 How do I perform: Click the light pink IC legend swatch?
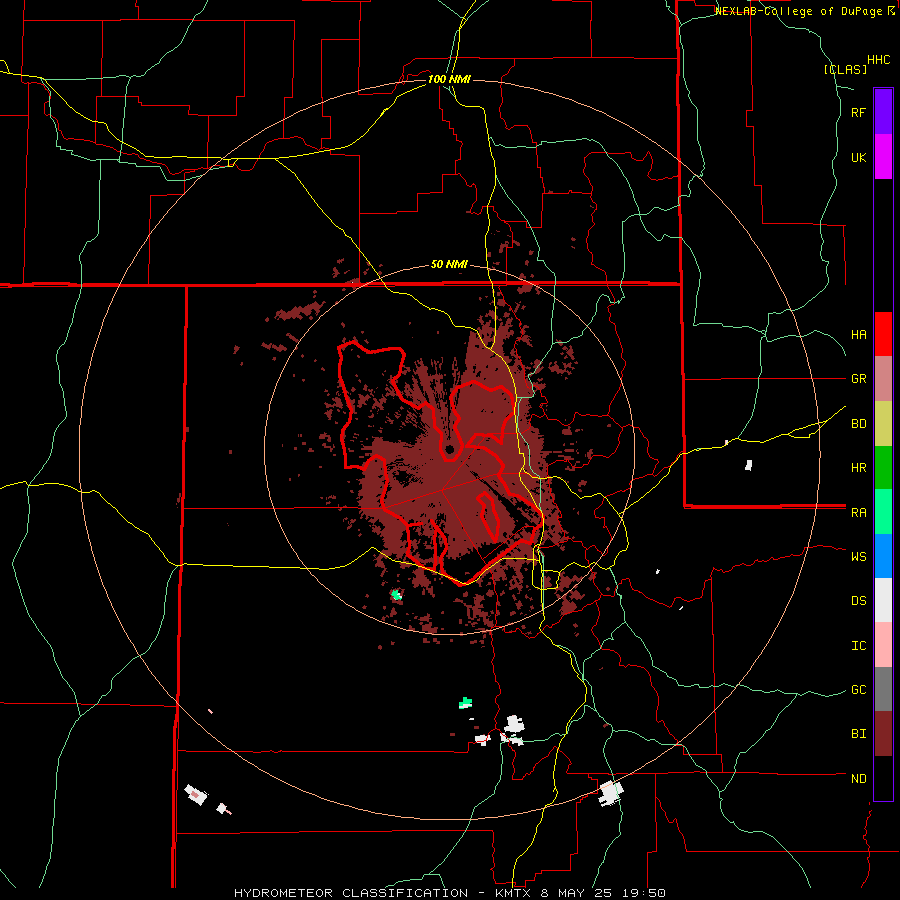(x=883, y=645)
